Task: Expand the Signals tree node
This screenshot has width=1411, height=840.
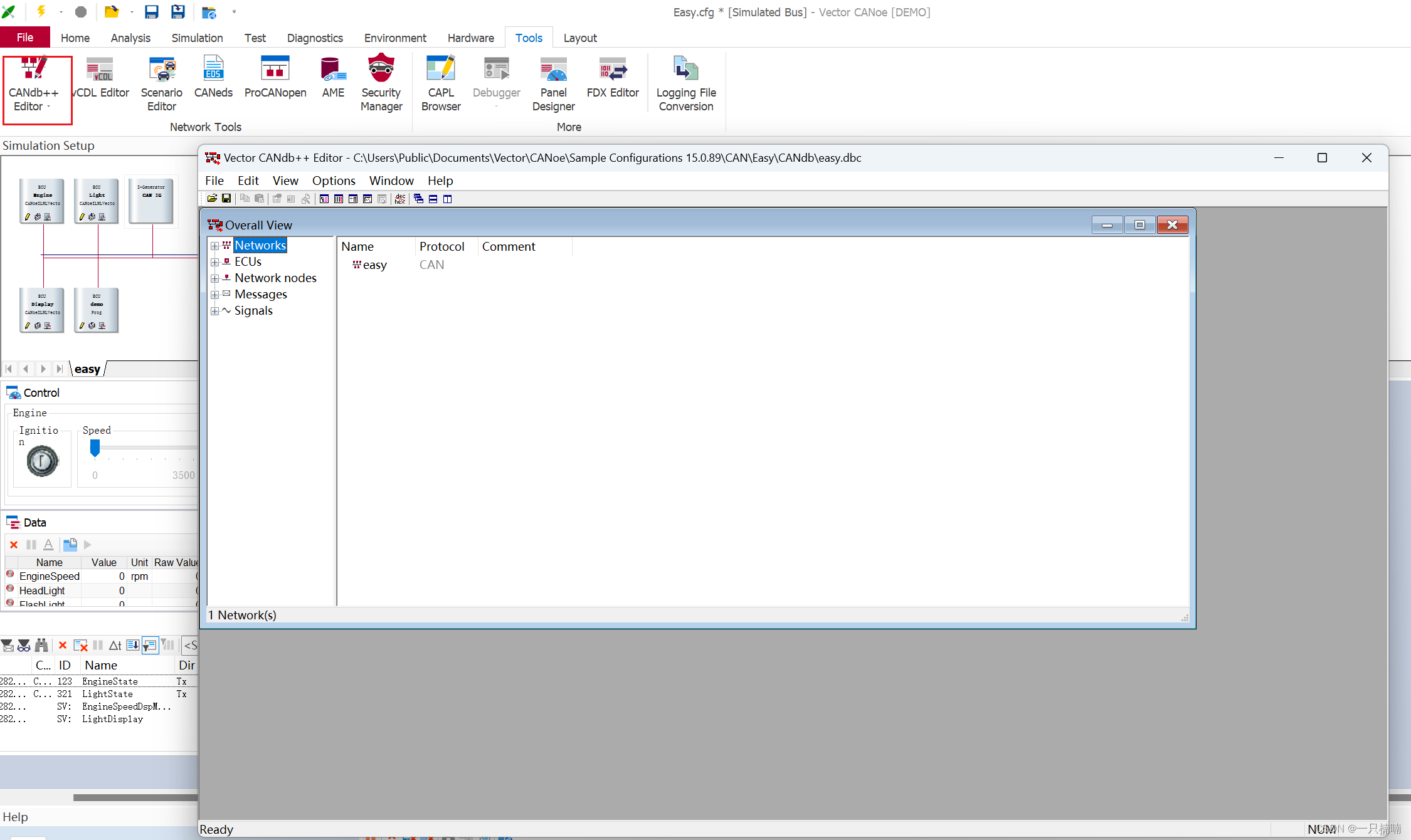Action: coord(214,311)
